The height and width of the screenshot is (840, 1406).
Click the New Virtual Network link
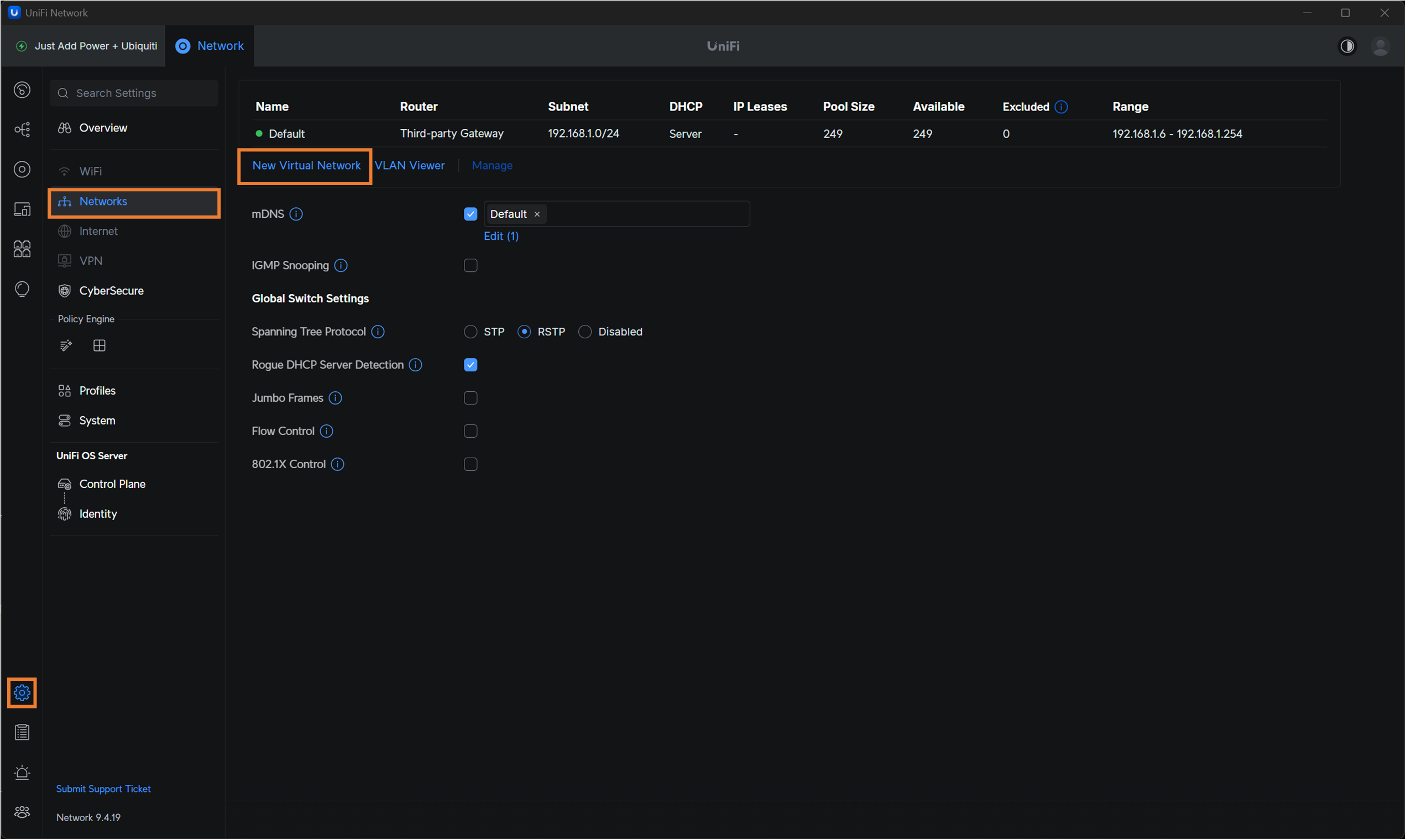coord(306,165)
